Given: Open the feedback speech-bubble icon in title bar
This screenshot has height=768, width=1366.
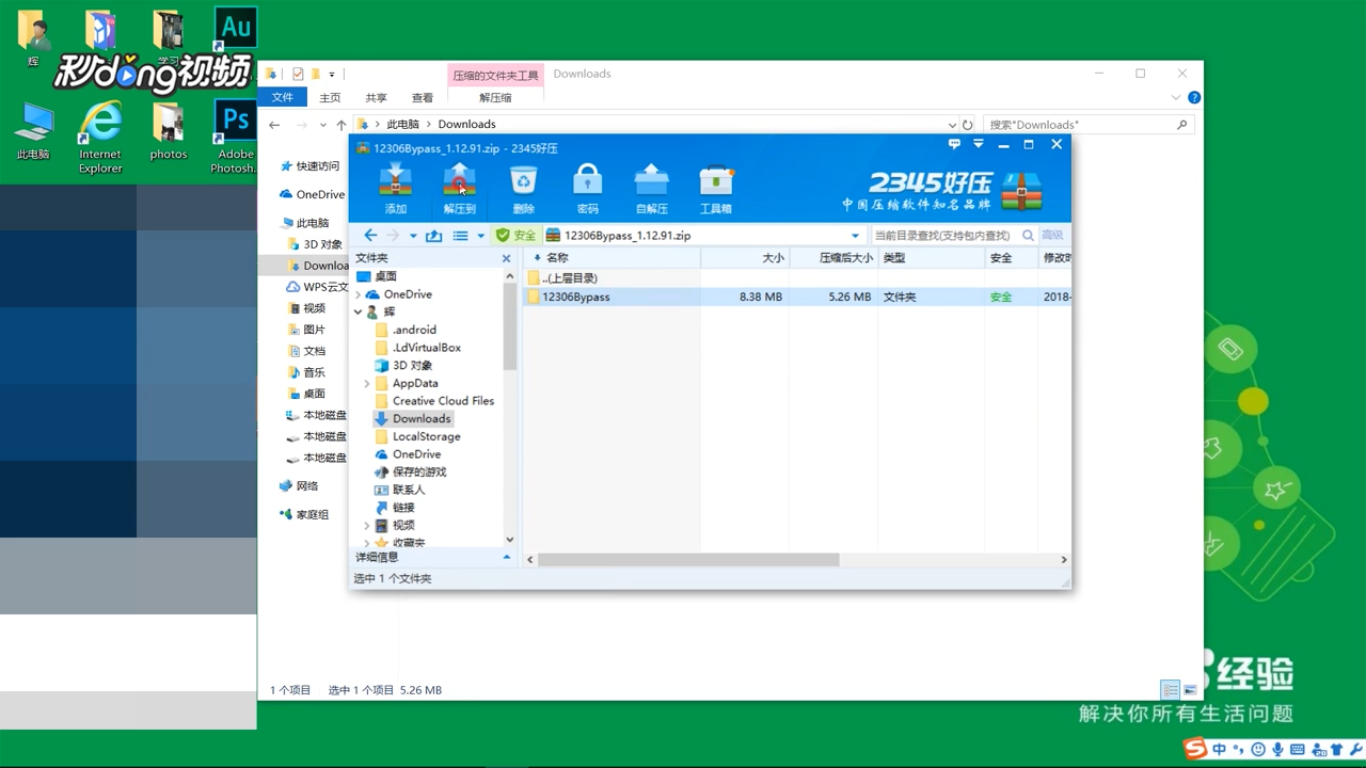Looking at the screenshot, I should click(954, 144).
